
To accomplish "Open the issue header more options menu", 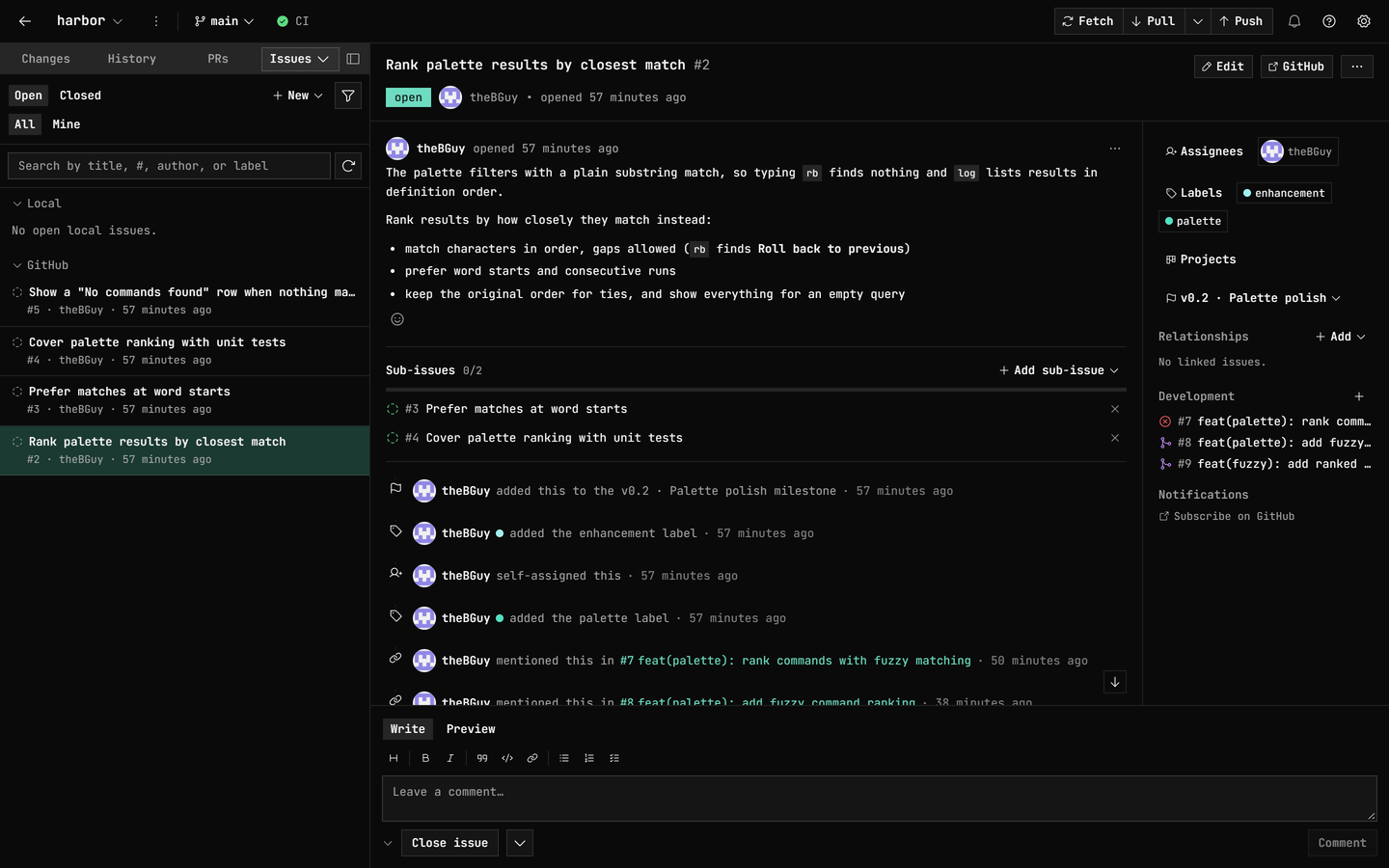I will [1357, 67].
